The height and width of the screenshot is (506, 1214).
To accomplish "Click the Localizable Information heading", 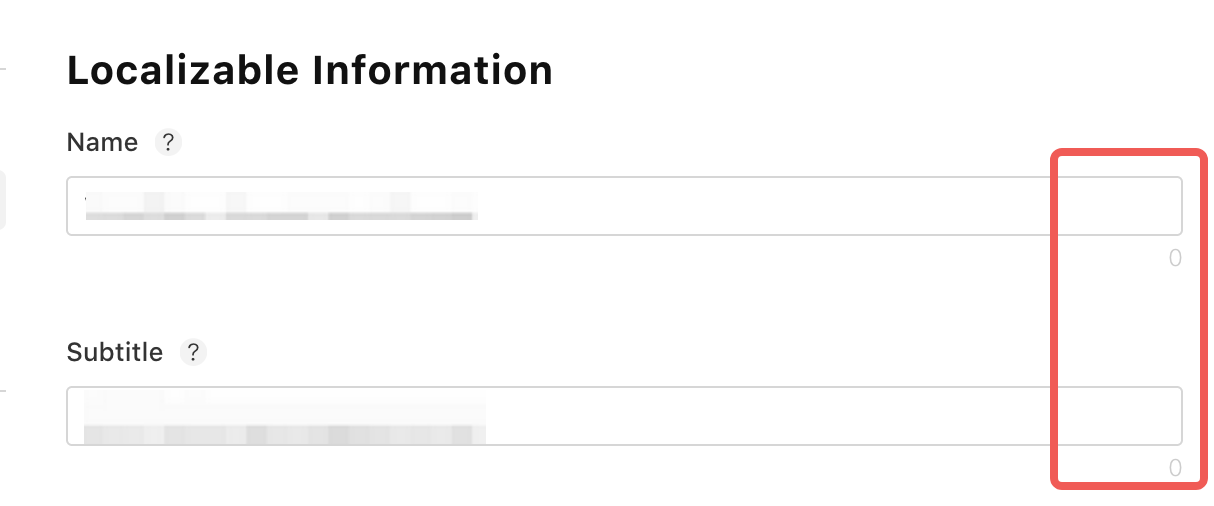I will (x=309, y=71).
